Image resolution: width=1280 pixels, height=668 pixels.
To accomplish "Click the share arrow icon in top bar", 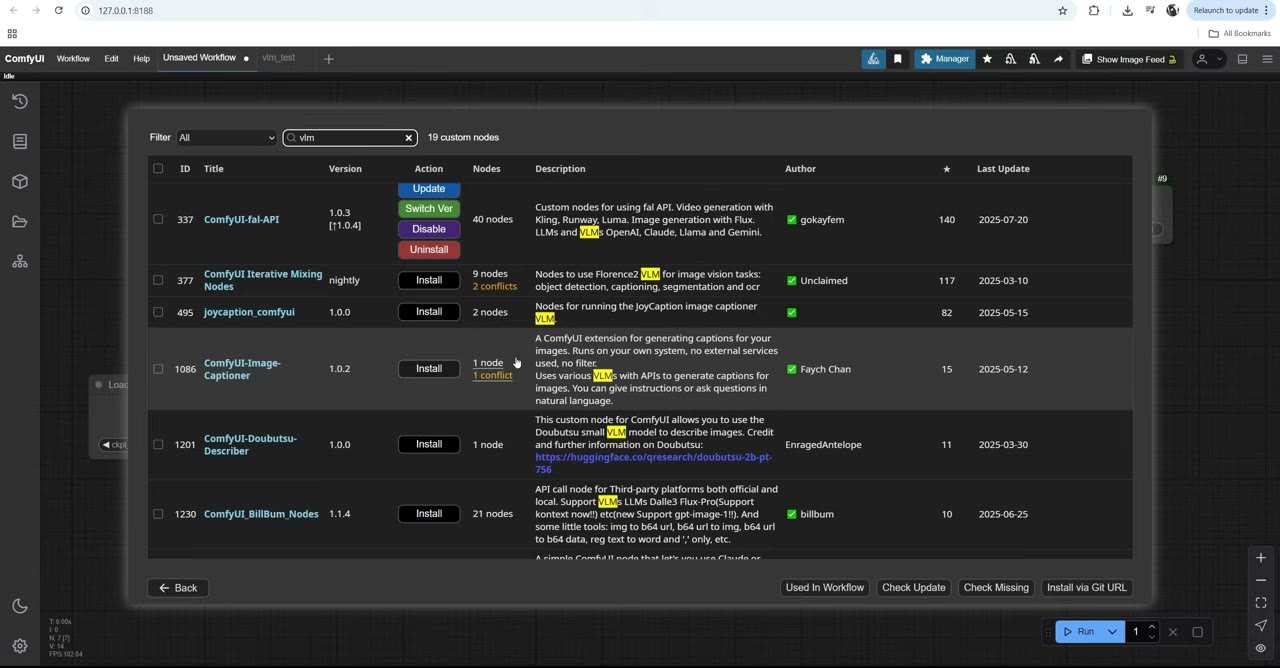I will (x=1058, y=59).
